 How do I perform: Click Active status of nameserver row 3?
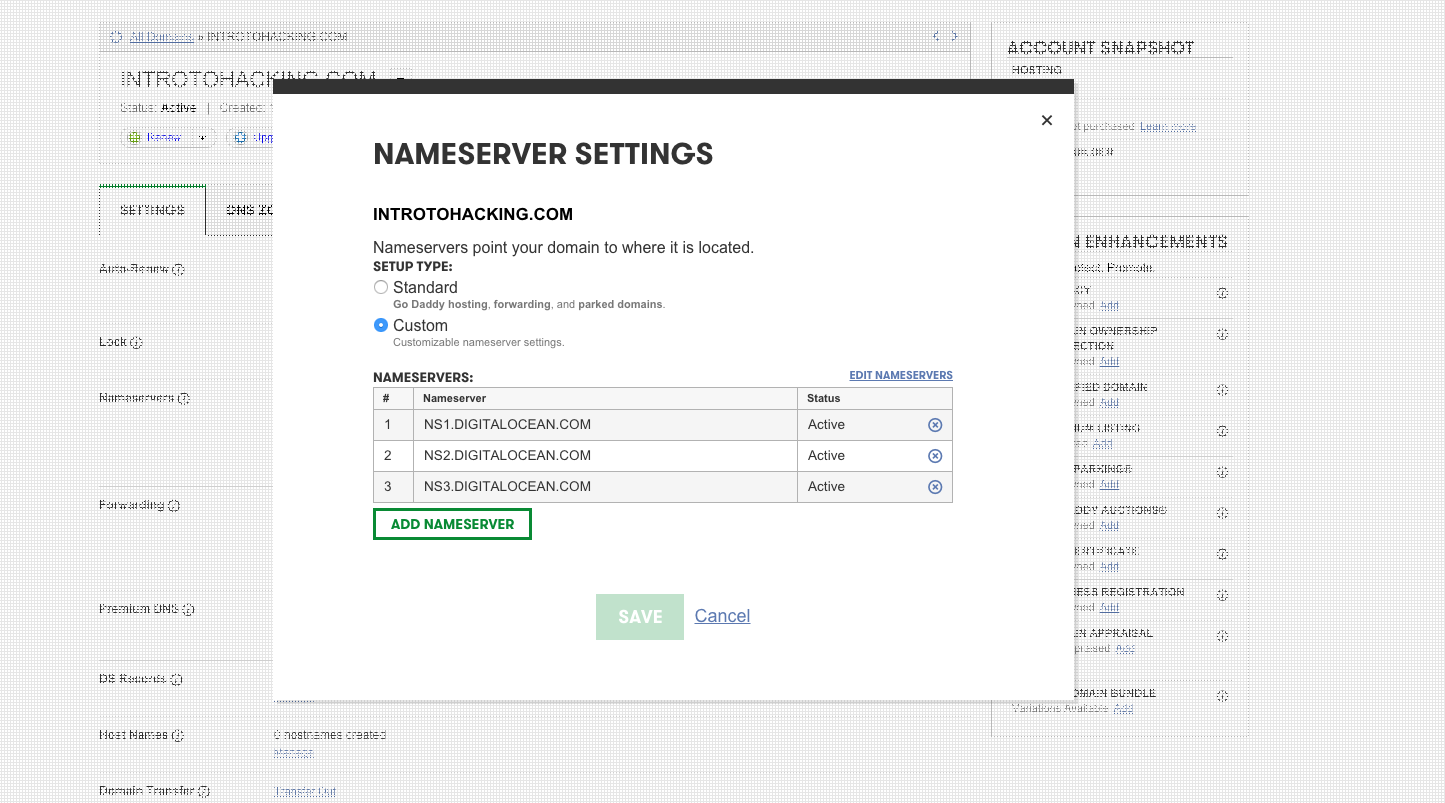[826, 487]
